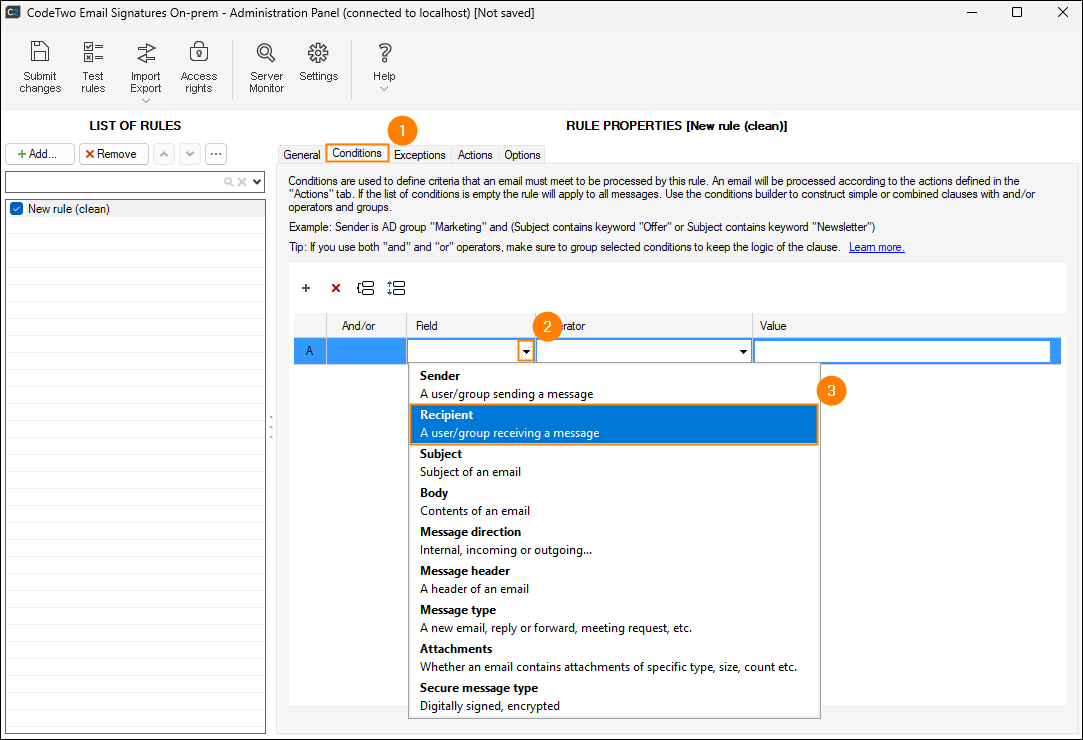Click the Learn more link
This screenshot has width=1083, height=740.
tap(876, 247)
